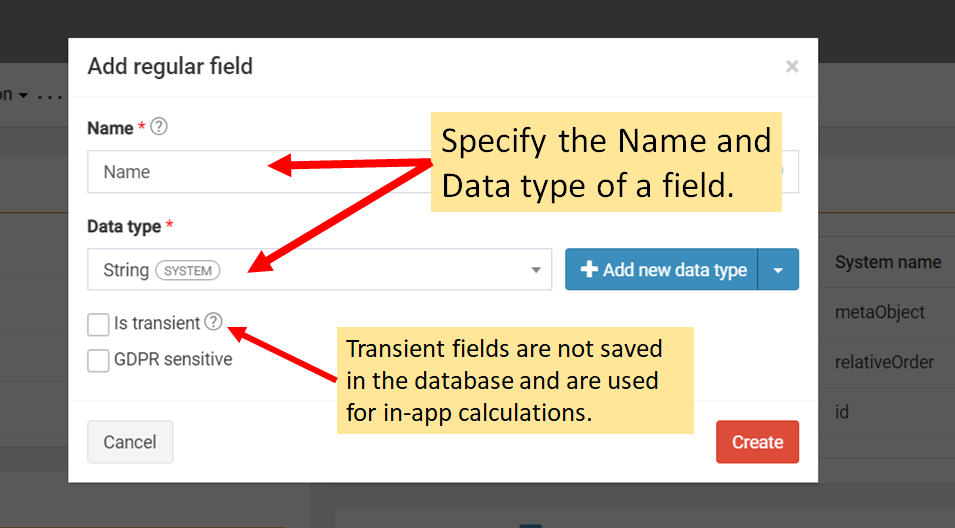Open the Data type dropdown showing String
This screenshot has width=955, height=528.
click(319, 270)
